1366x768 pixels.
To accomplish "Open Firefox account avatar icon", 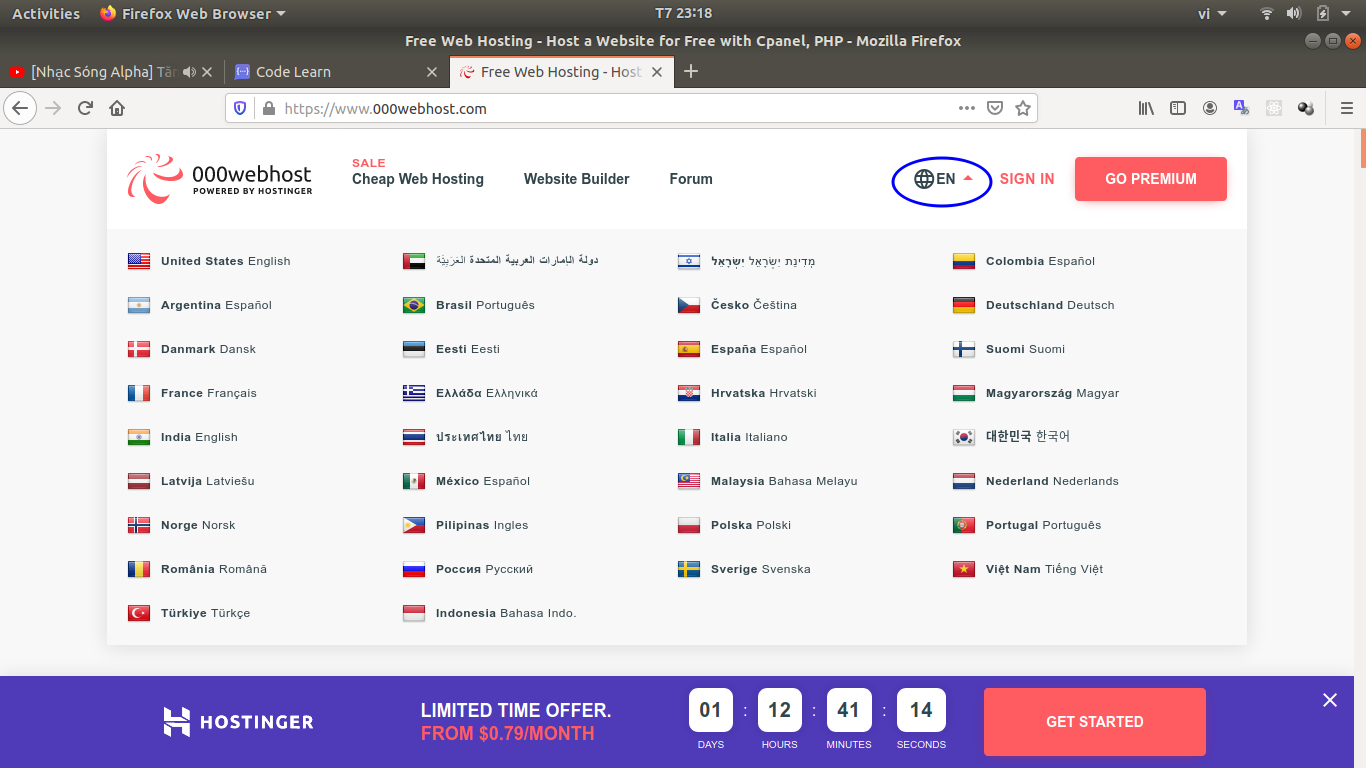I will 1210,108.
